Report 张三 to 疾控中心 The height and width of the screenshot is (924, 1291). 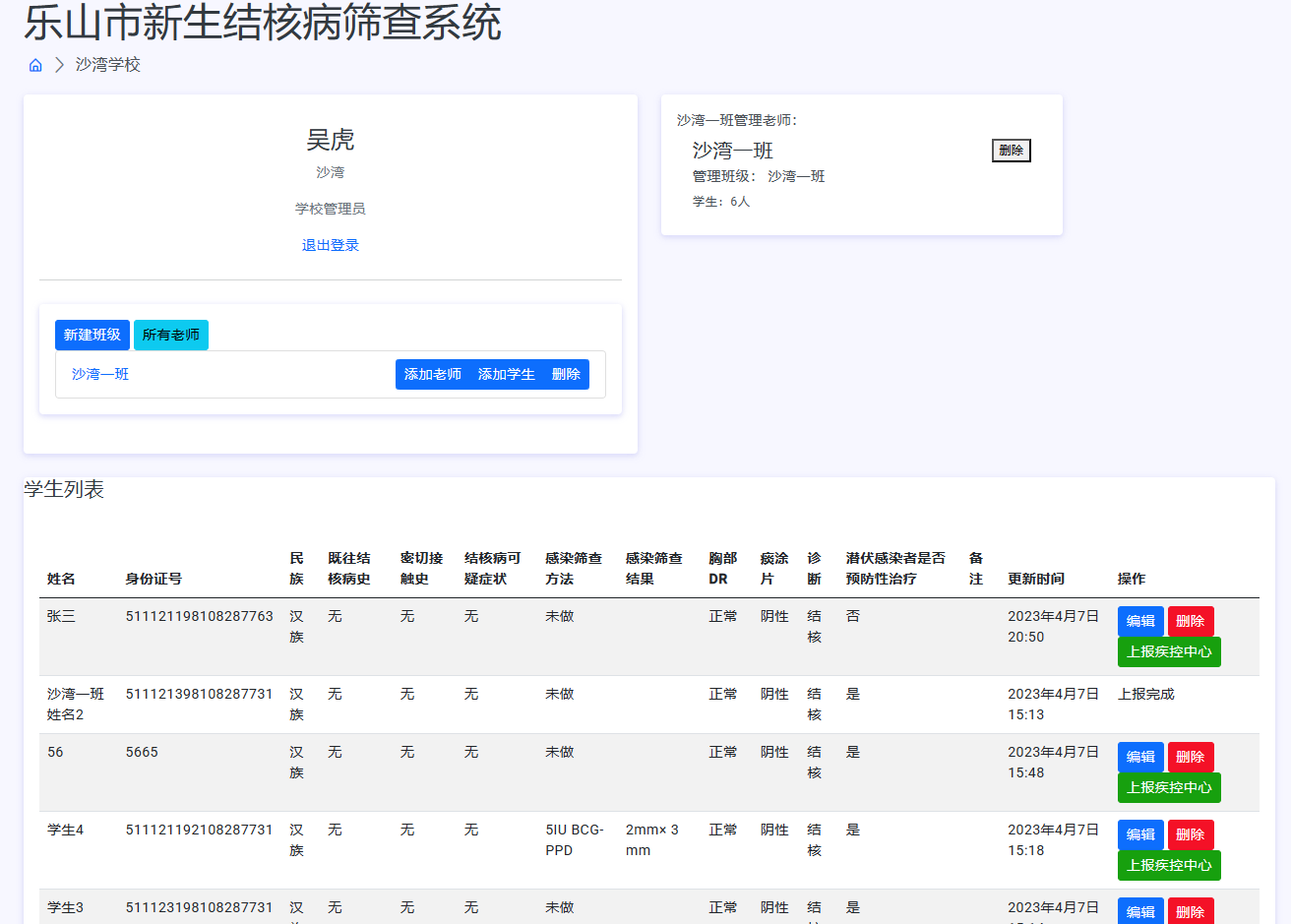(1169, 651)
